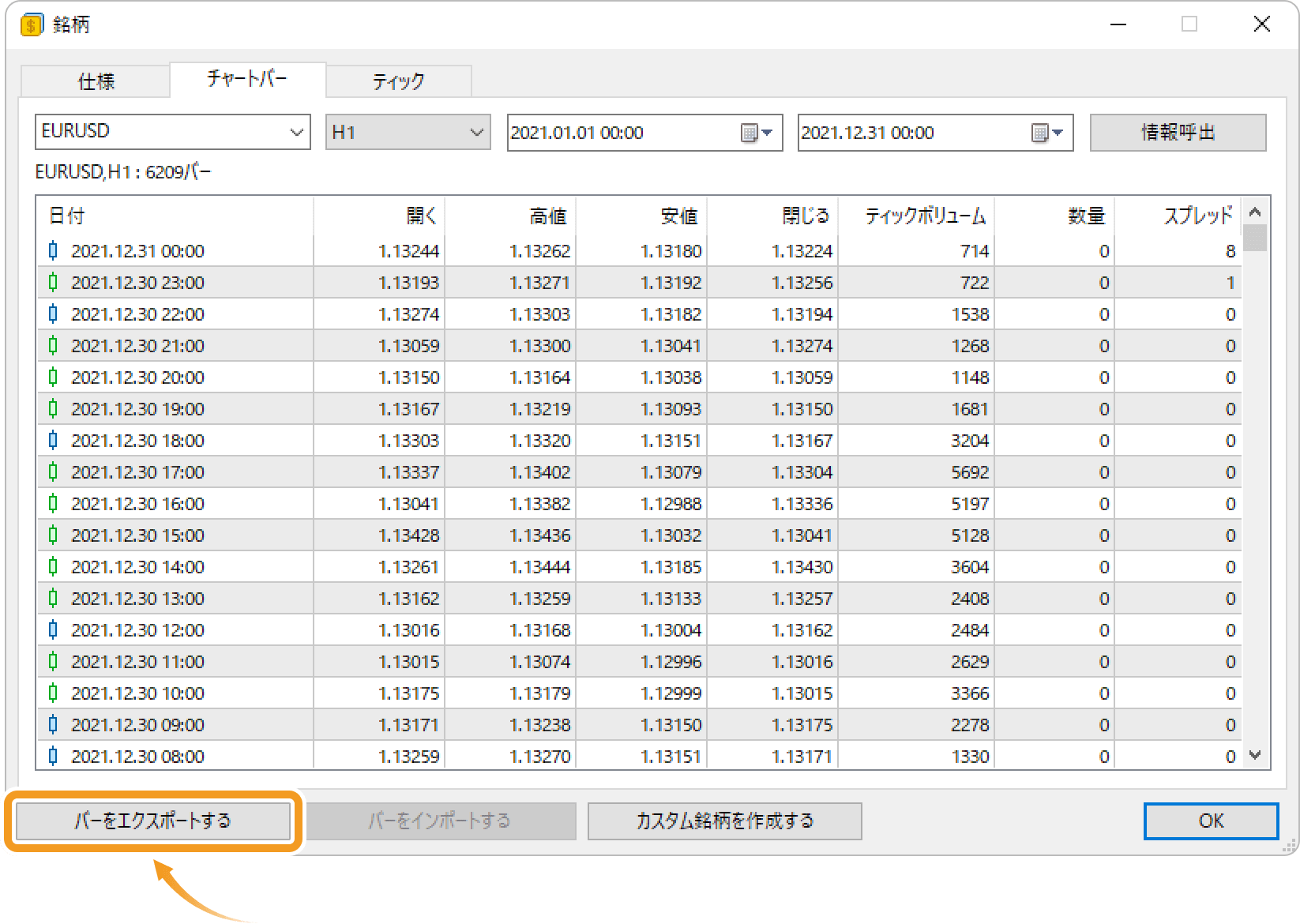Sort by the 日付 column header
The height and width of the screenshot is (924, 1300).
[x=175, y=216]
